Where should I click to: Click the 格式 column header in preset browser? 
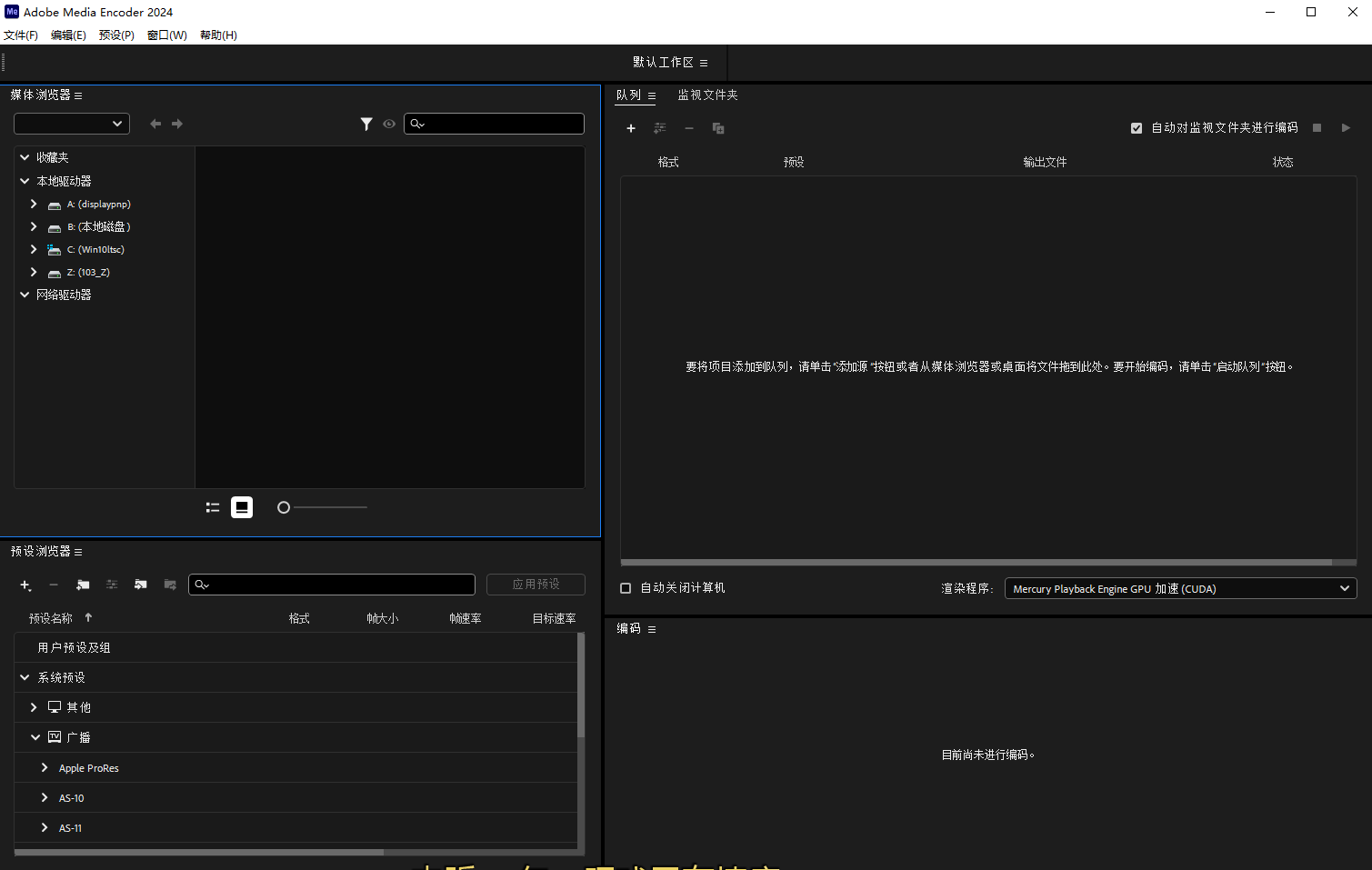pyautogui.click(x=299, y=618)
